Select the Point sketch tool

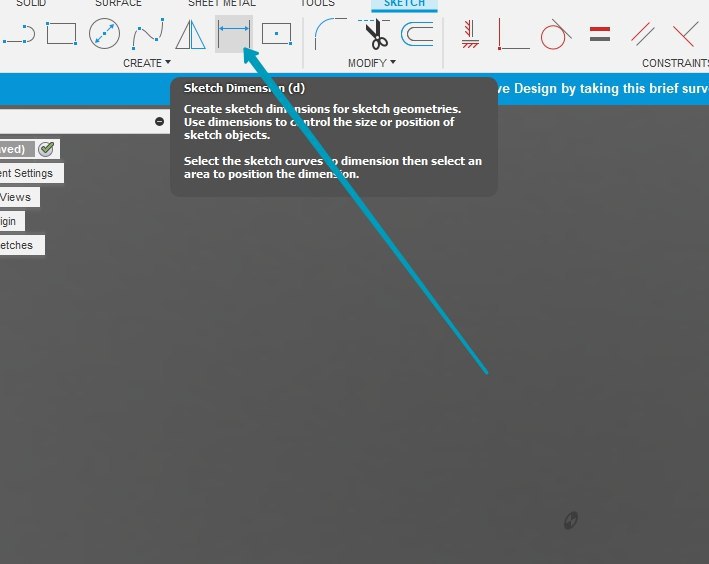pos(277,34)
